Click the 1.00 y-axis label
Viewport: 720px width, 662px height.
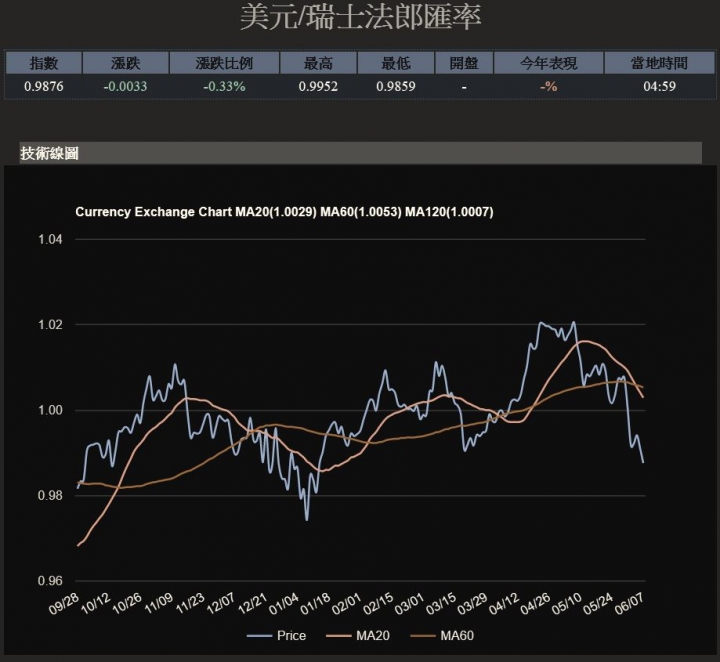(x=50, y=410)
